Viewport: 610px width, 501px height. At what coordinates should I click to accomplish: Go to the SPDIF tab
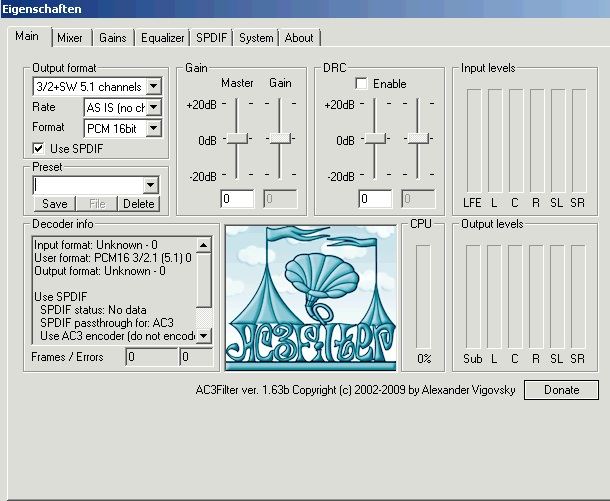pyautogui.click(x=211, y=38)
